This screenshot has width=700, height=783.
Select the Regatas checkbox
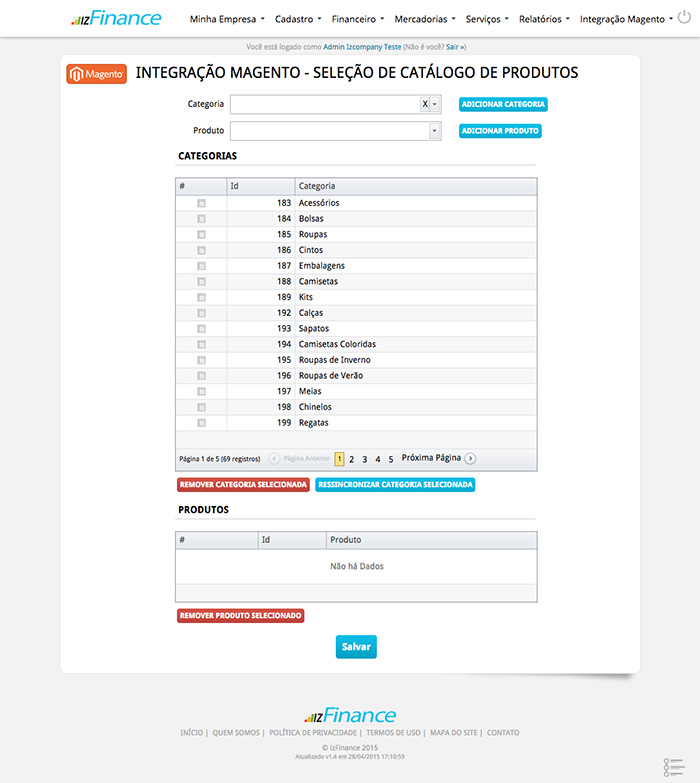click(201, 423)
